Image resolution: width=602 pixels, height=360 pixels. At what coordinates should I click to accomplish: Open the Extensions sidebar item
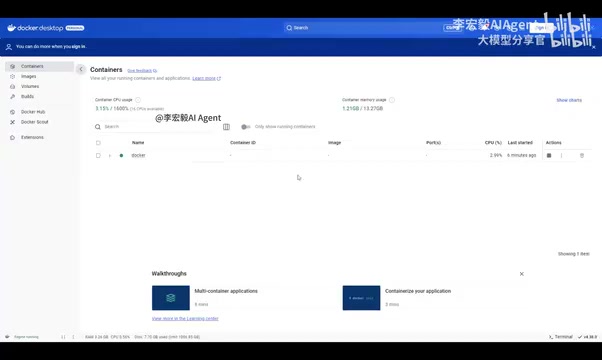point(40,137)
